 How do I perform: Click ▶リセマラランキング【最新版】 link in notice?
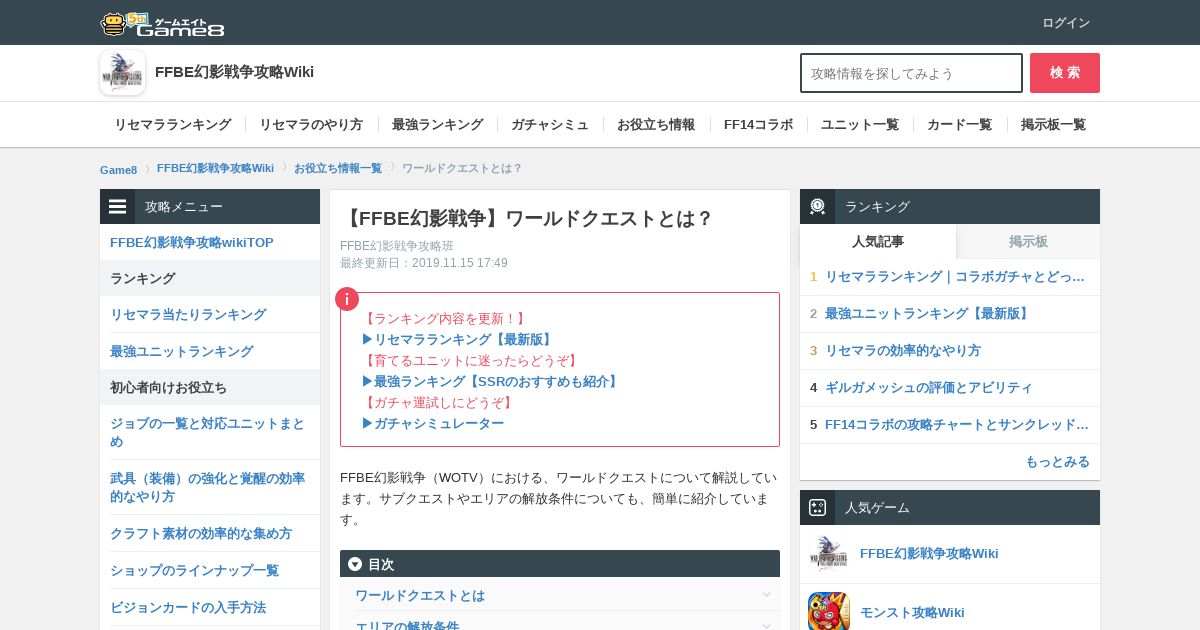pos(458,339)
